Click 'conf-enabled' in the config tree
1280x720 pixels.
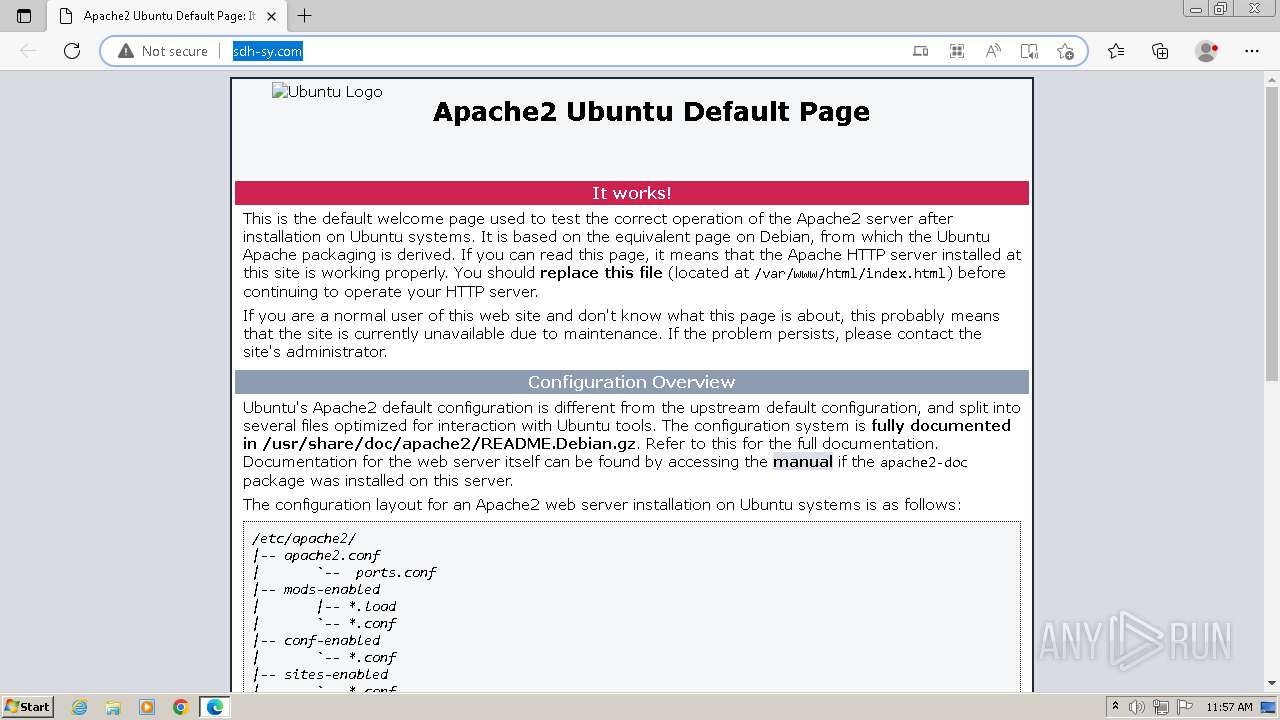coord(332,641)
